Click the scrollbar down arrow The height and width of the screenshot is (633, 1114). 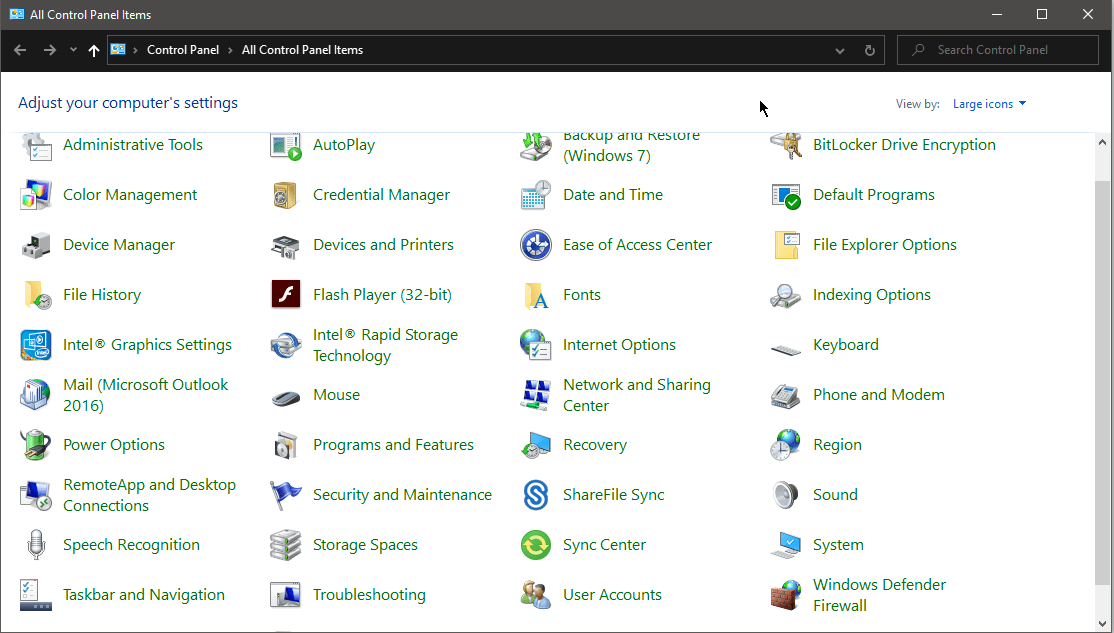click(1102, 624)
